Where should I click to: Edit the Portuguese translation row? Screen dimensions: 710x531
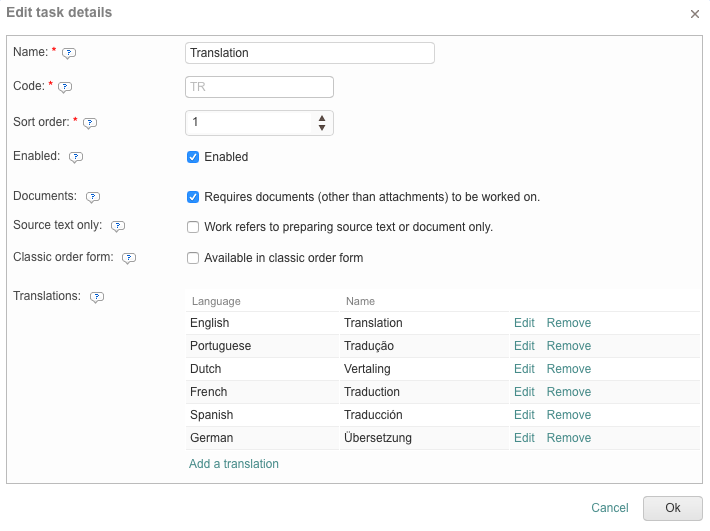tap(524, 346)
